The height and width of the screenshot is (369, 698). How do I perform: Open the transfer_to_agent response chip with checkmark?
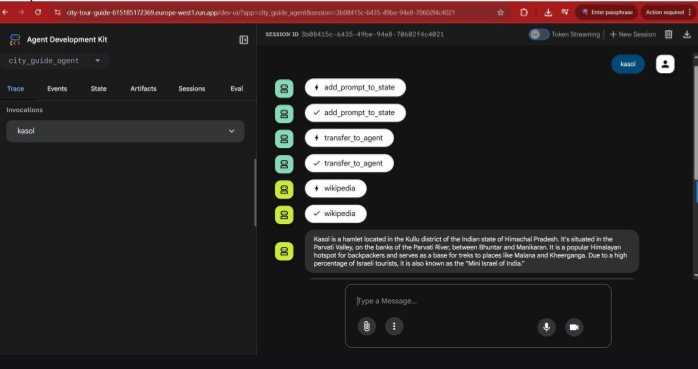click(349, 163)
